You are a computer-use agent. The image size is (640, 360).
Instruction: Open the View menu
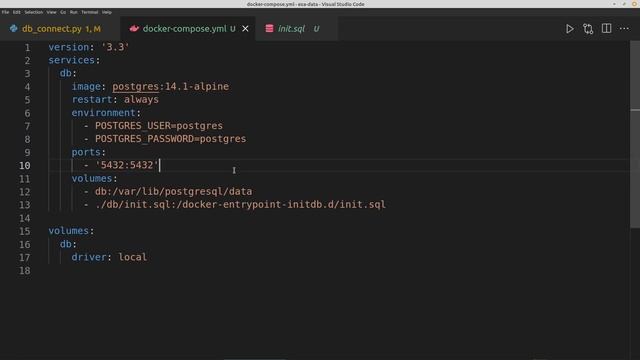pyautogui.click(x=51, y=12)
